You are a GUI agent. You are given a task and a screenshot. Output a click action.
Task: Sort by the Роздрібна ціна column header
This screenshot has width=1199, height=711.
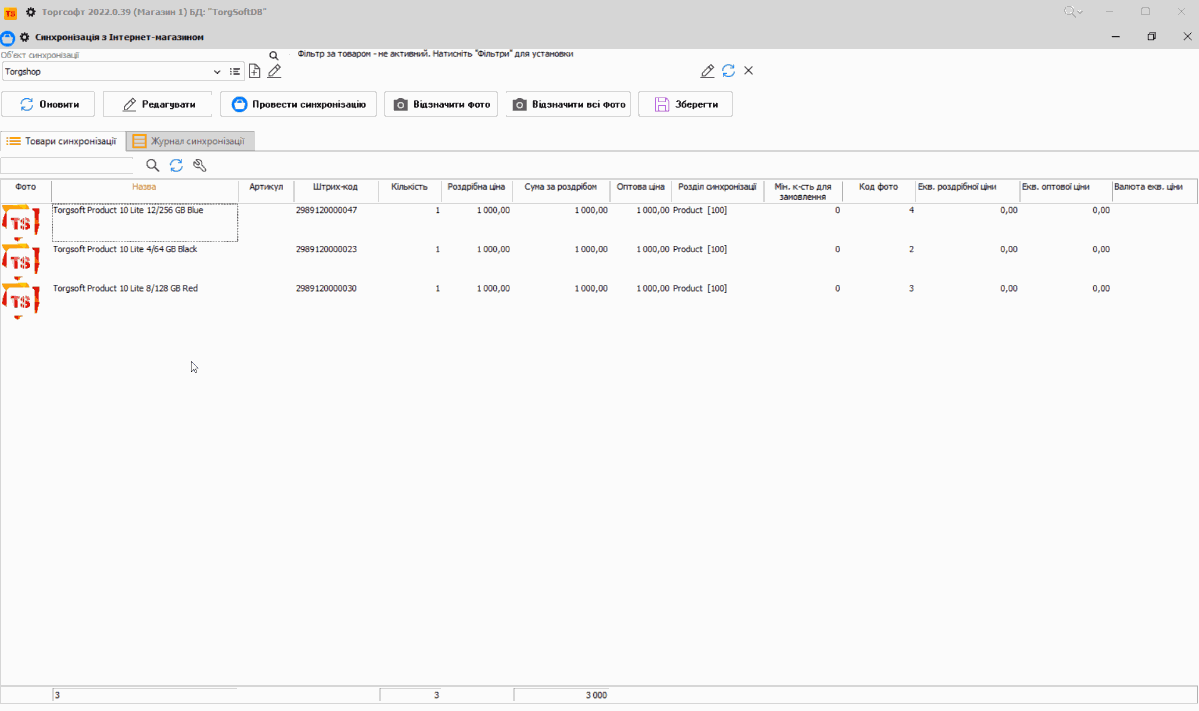point(476,187)
